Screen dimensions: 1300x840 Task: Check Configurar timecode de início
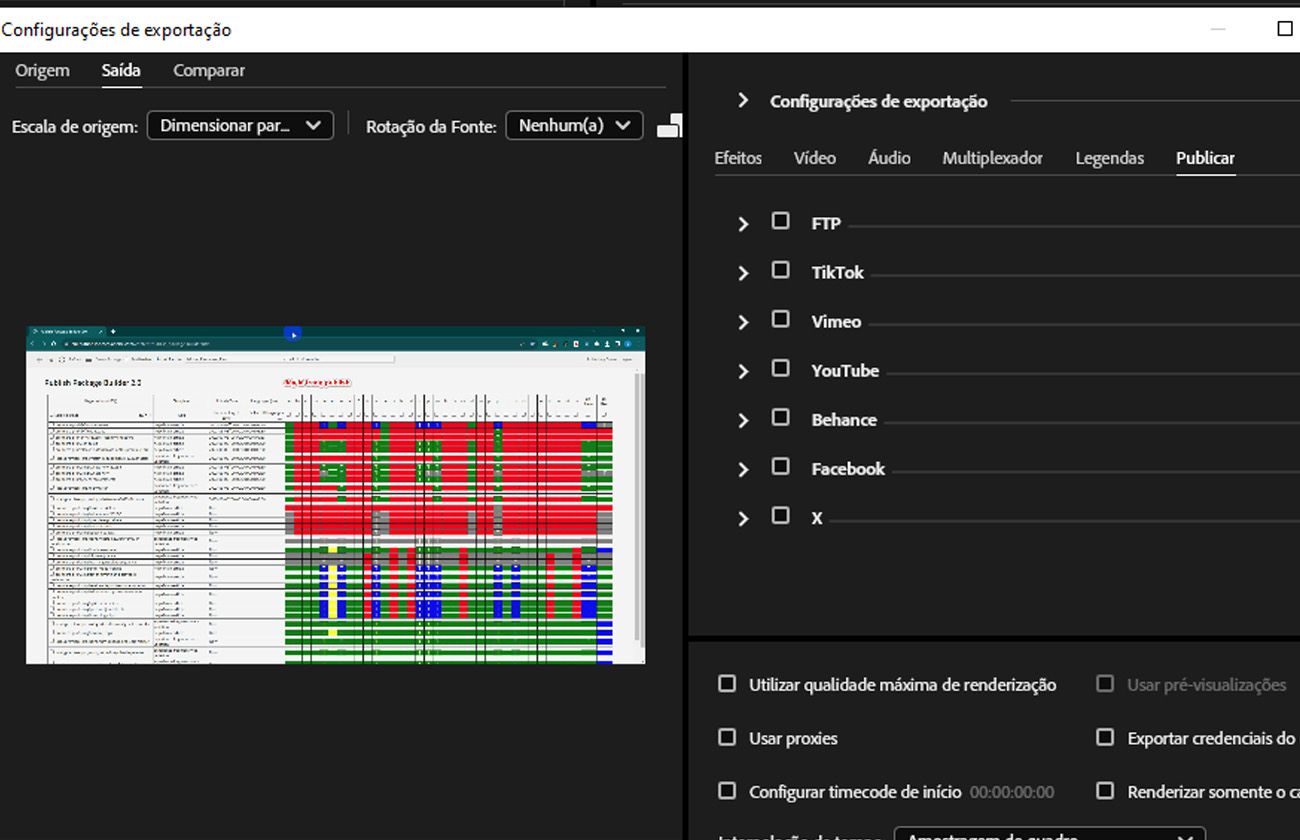point(727,790)
